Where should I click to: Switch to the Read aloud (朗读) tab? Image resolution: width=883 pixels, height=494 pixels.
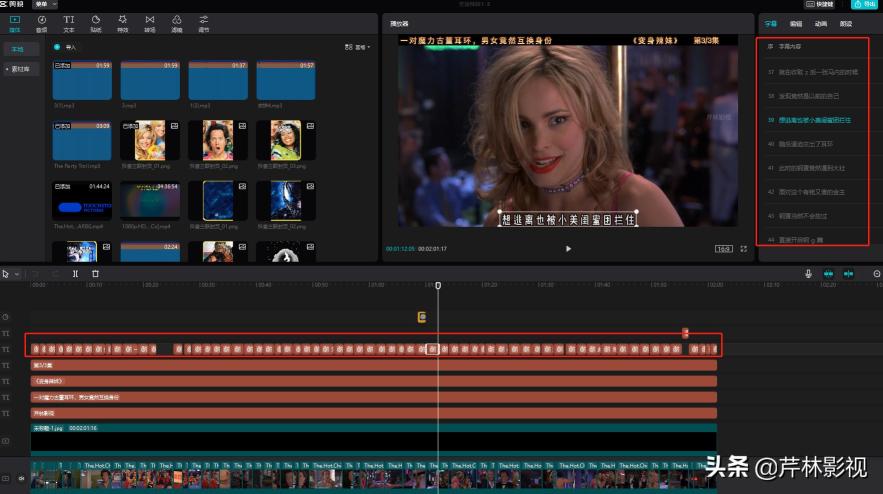(x=846, y=24)
